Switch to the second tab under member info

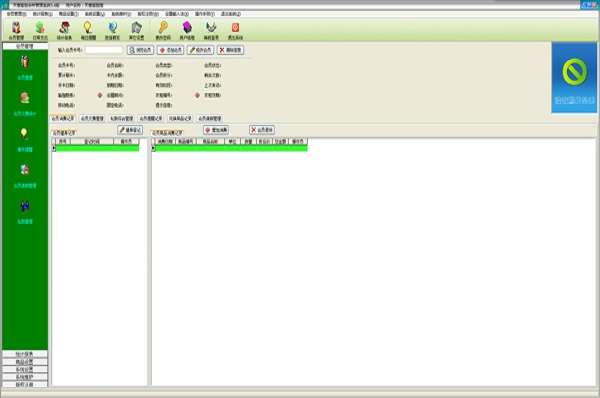(92, 119)
